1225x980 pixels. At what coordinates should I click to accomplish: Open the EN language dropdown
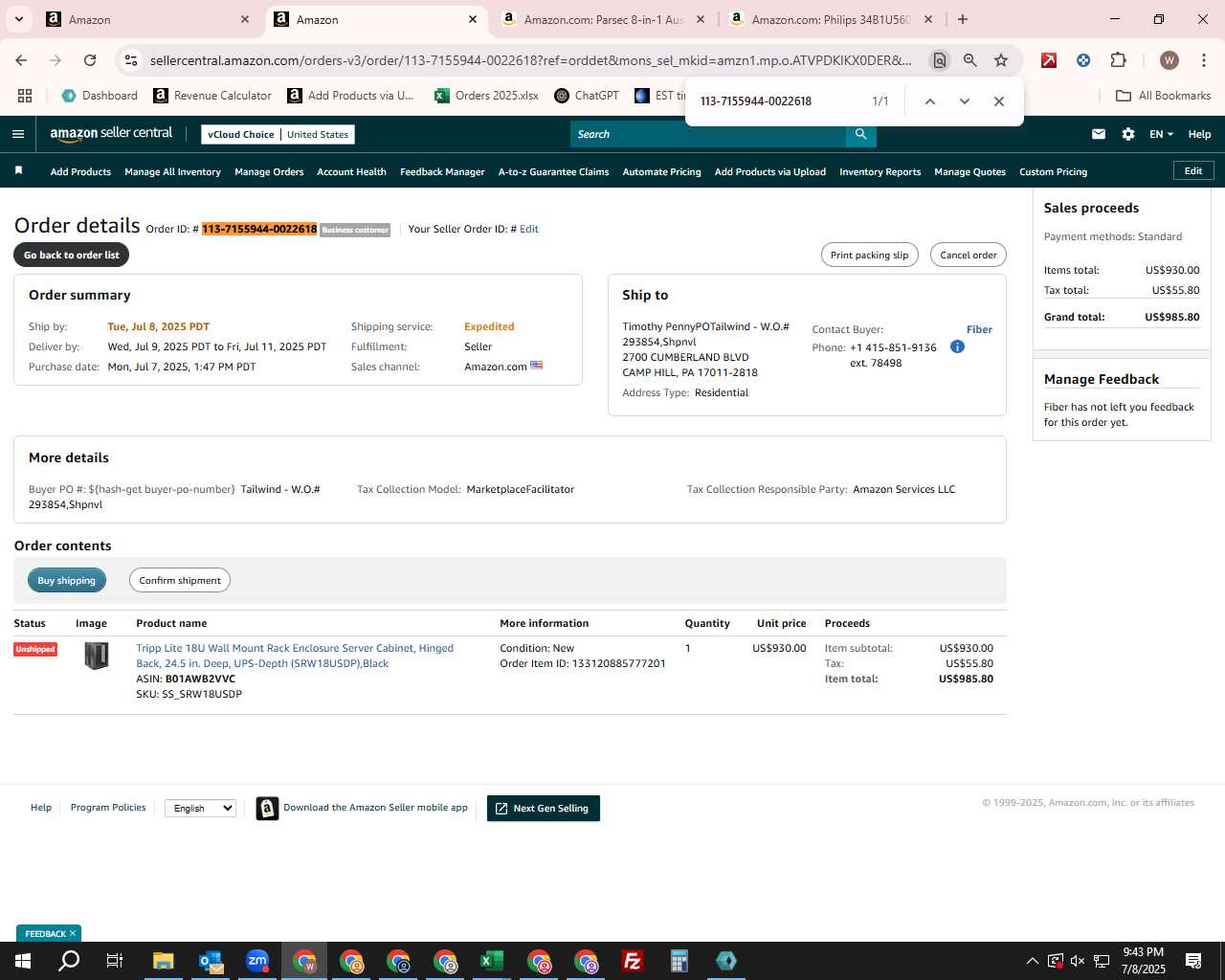(x=1161, y=134)
